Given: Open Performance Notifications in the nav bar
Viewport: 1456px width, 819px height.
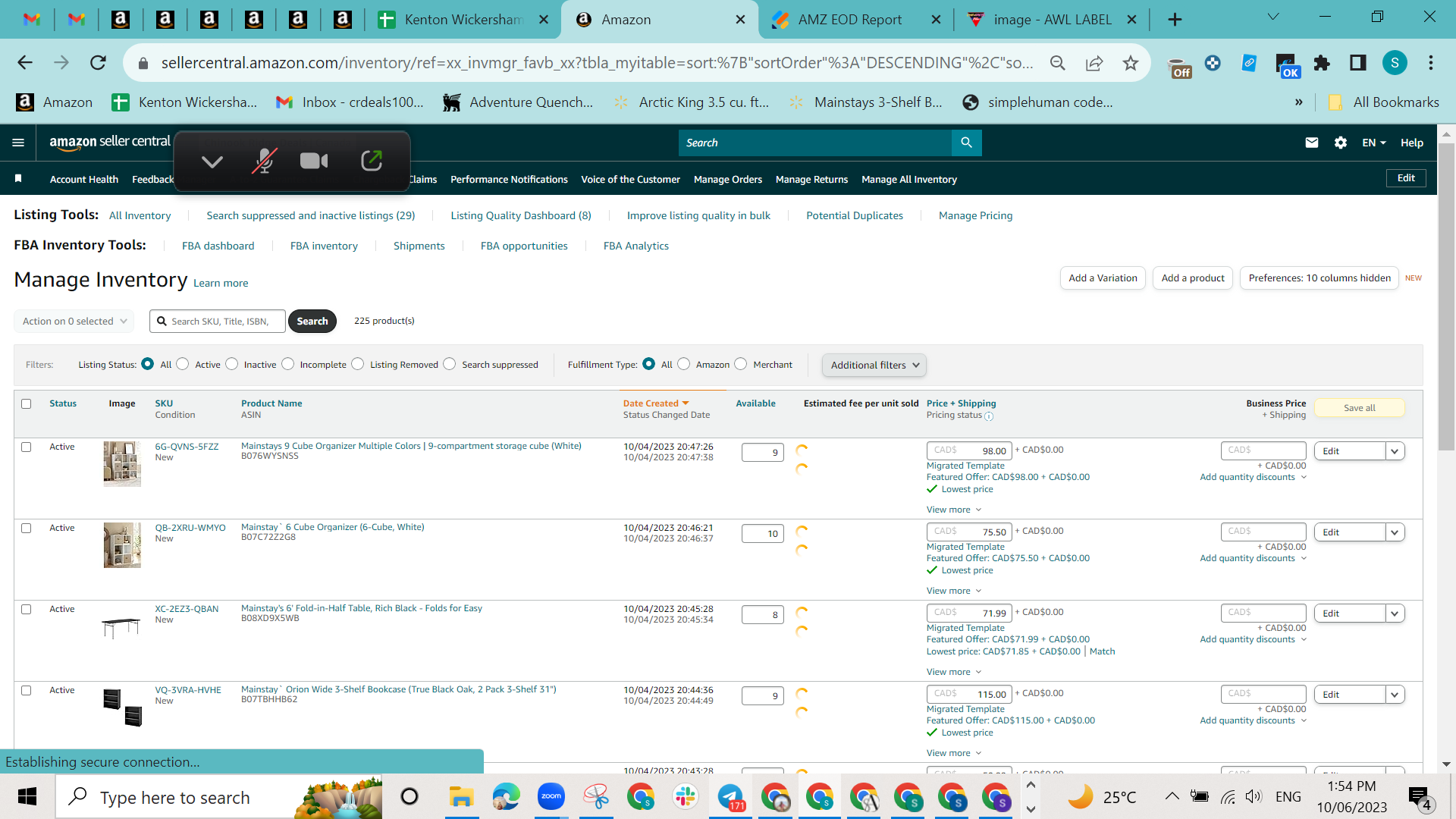Looking at the screenshot, I should pos(509,179).
